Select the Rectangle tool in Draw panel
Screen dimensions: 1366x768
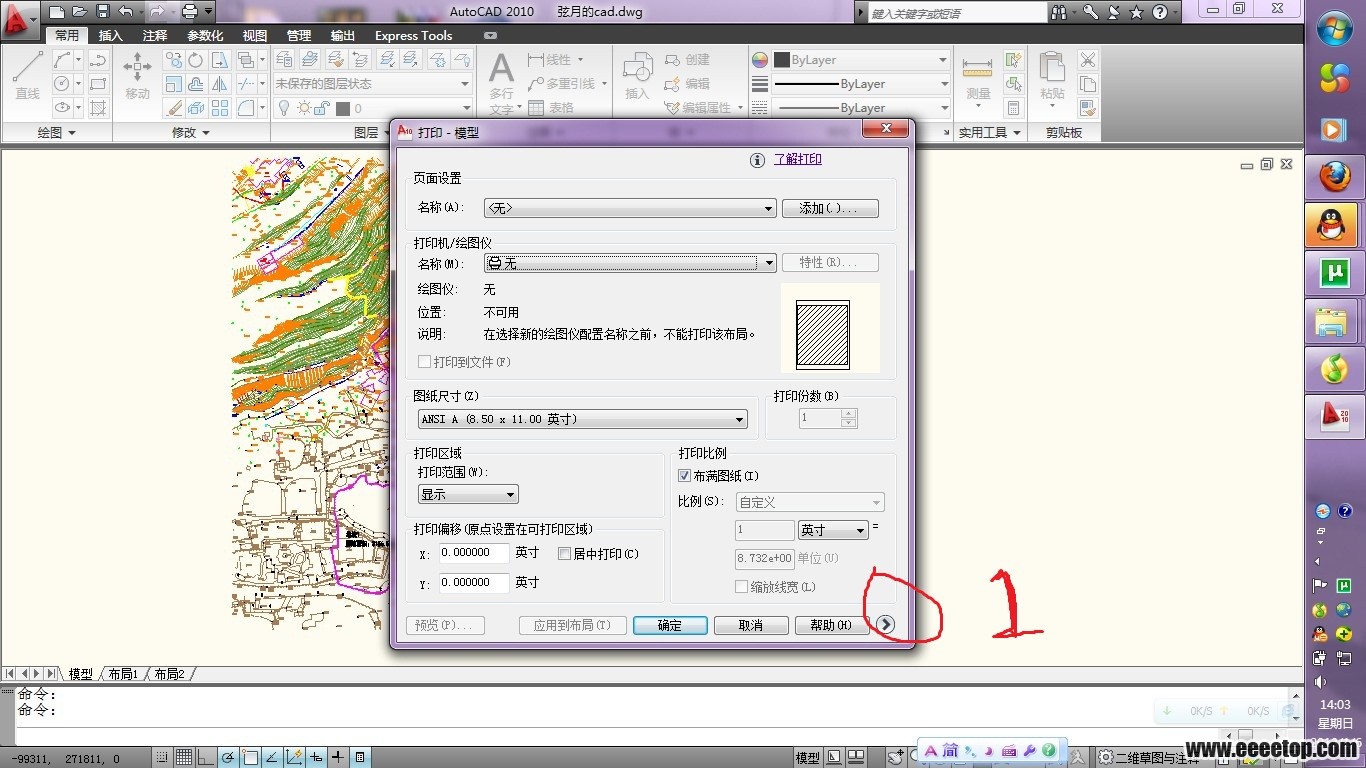98,85
